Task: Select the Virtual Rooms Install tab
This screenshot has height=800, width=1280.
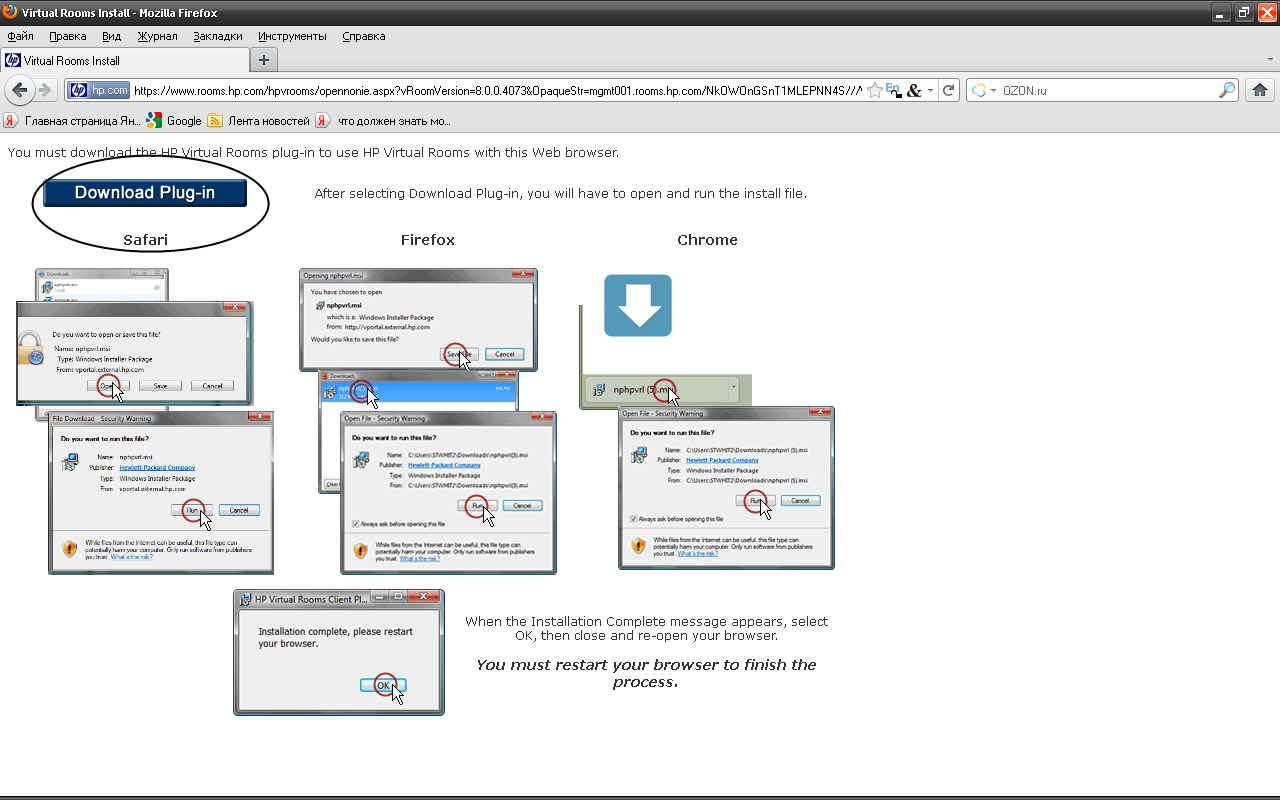Action: [123, 60]
